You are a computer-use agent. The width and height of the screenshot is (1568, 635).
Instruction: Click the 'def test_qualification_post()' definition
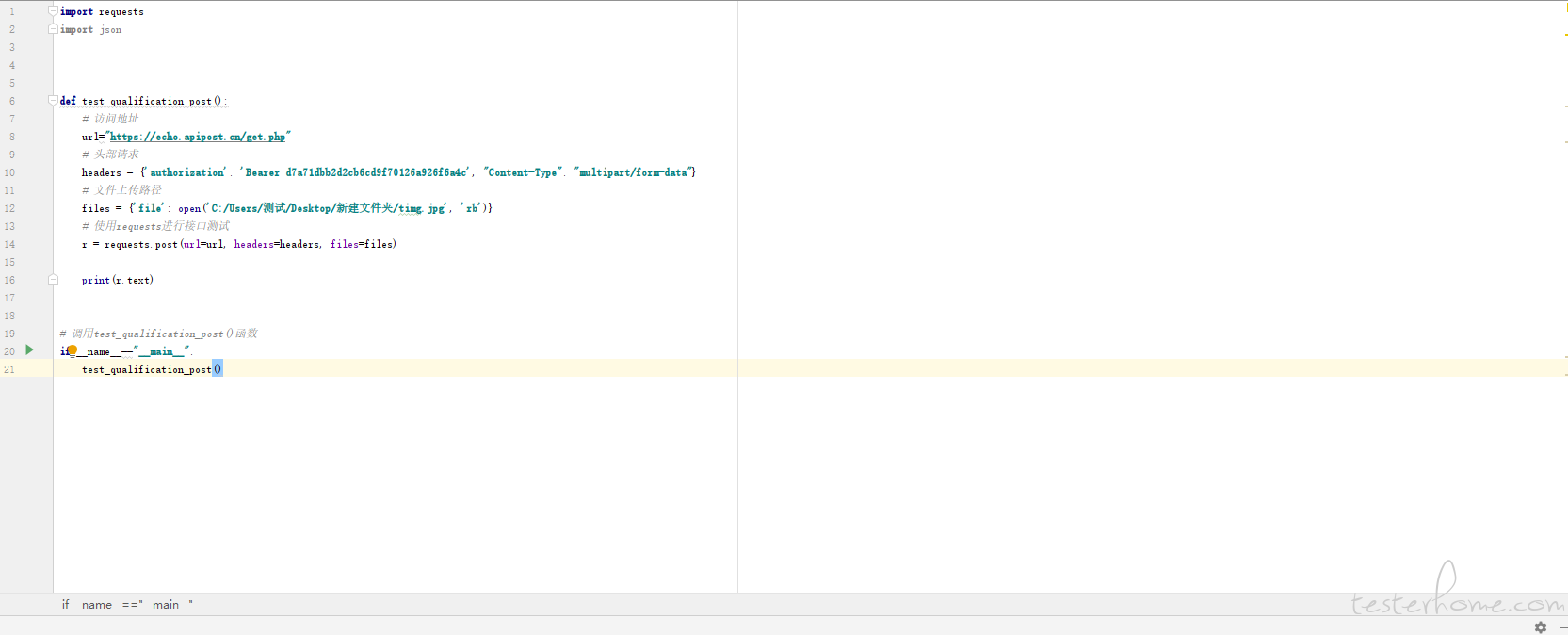click(x=143, y=101)
